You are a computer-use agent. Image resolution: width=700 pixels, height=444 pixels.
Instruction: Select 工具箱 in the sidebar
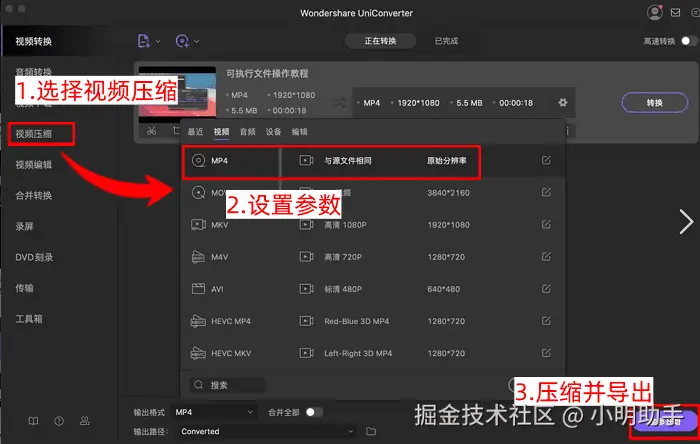click(x=29, y=319)
